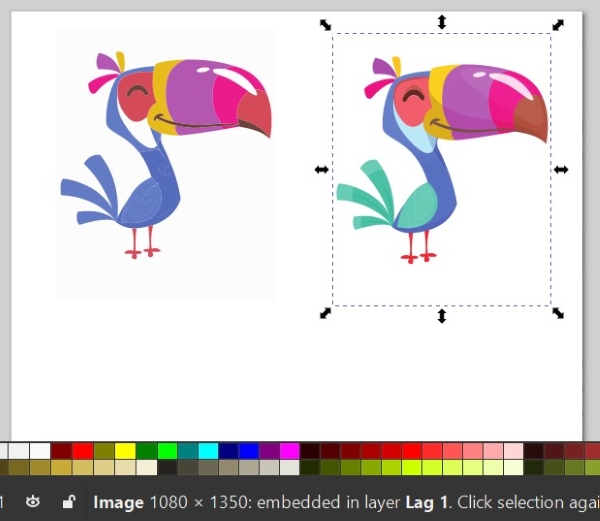Click the bottom-left corner scale handle
Image resolution: width=600 pixels, height=521 pixels.
[325, 314]
